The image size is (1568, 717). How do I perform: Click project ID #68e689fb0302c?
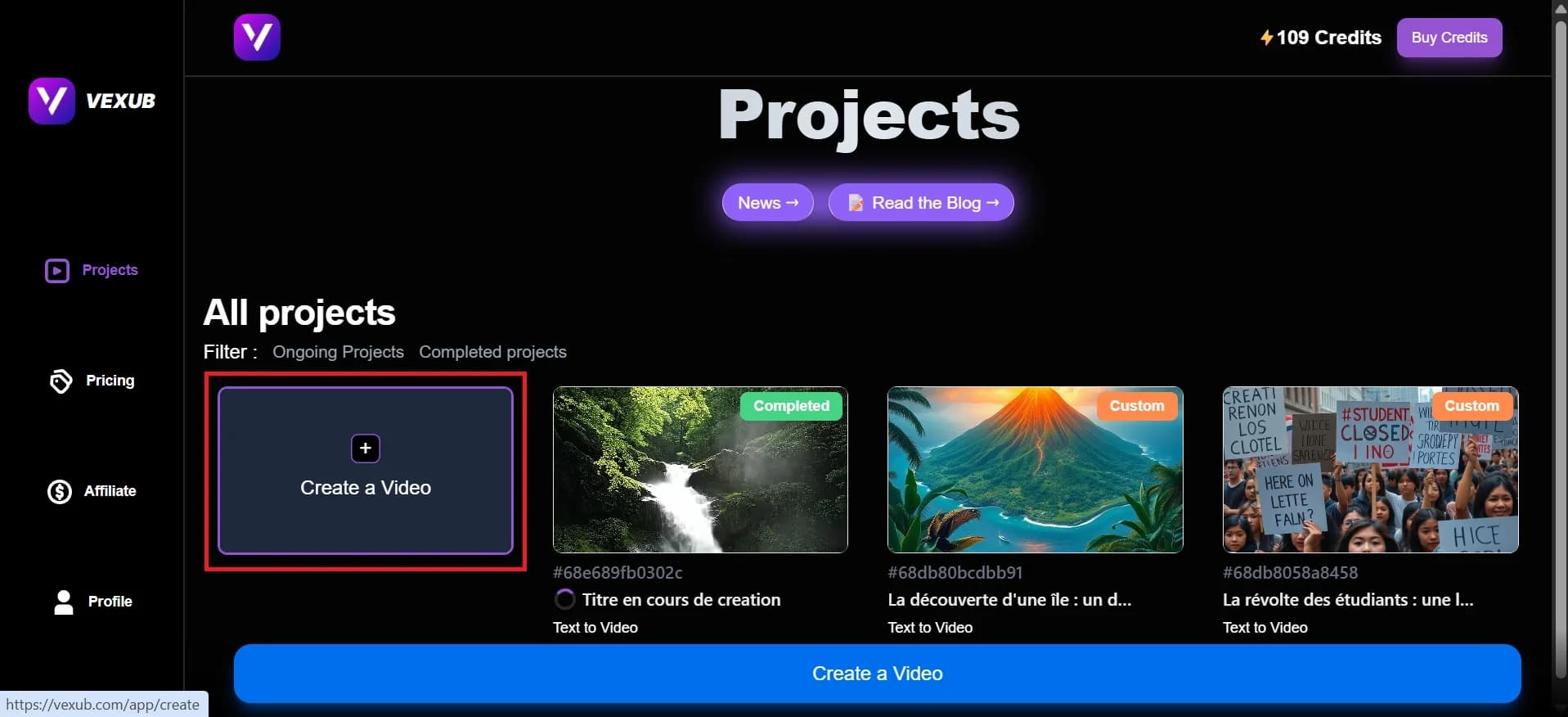tap(618, 573)
